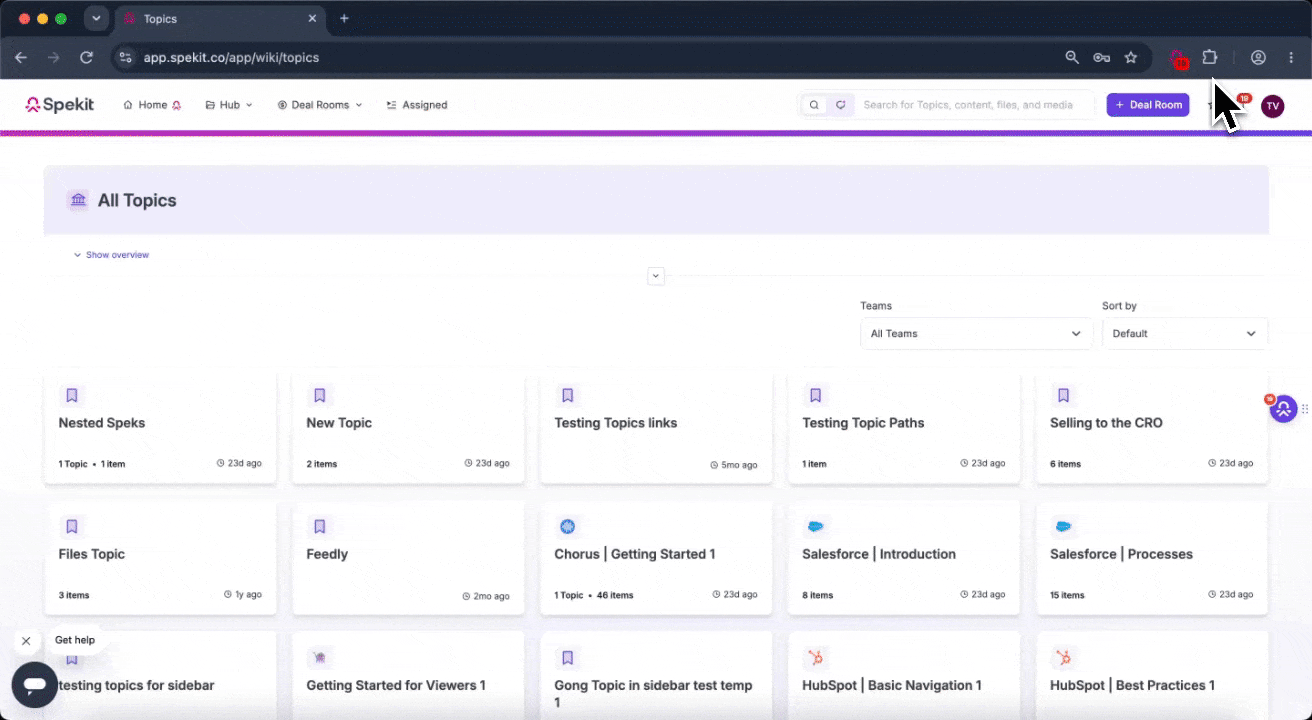Image resolution: width=1312 pixels, height=720 pixels.
Task: Close the Topics browser tab
Action: [x=313, y=19]
